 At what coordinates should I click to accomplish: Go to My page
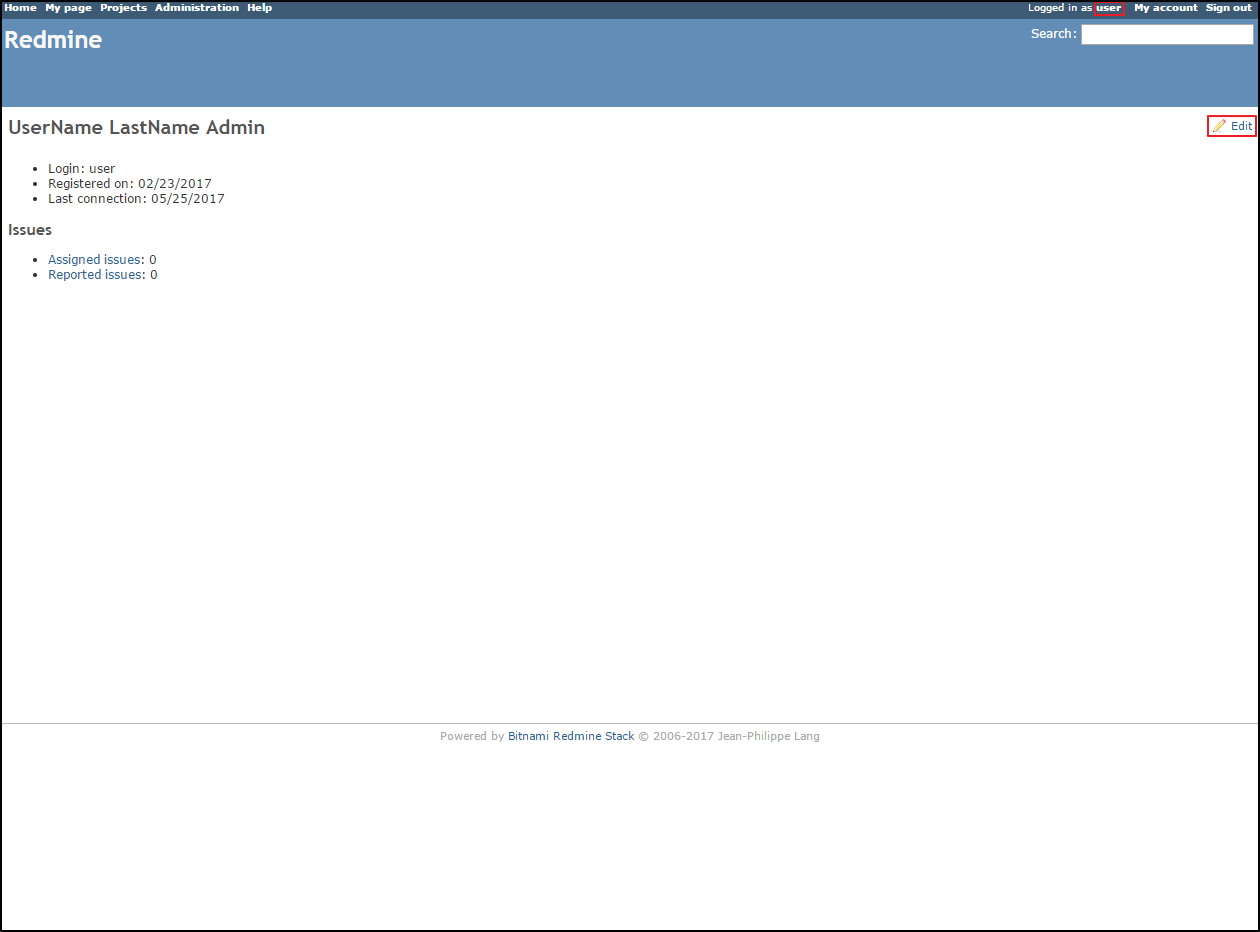(x=68, y=8)
